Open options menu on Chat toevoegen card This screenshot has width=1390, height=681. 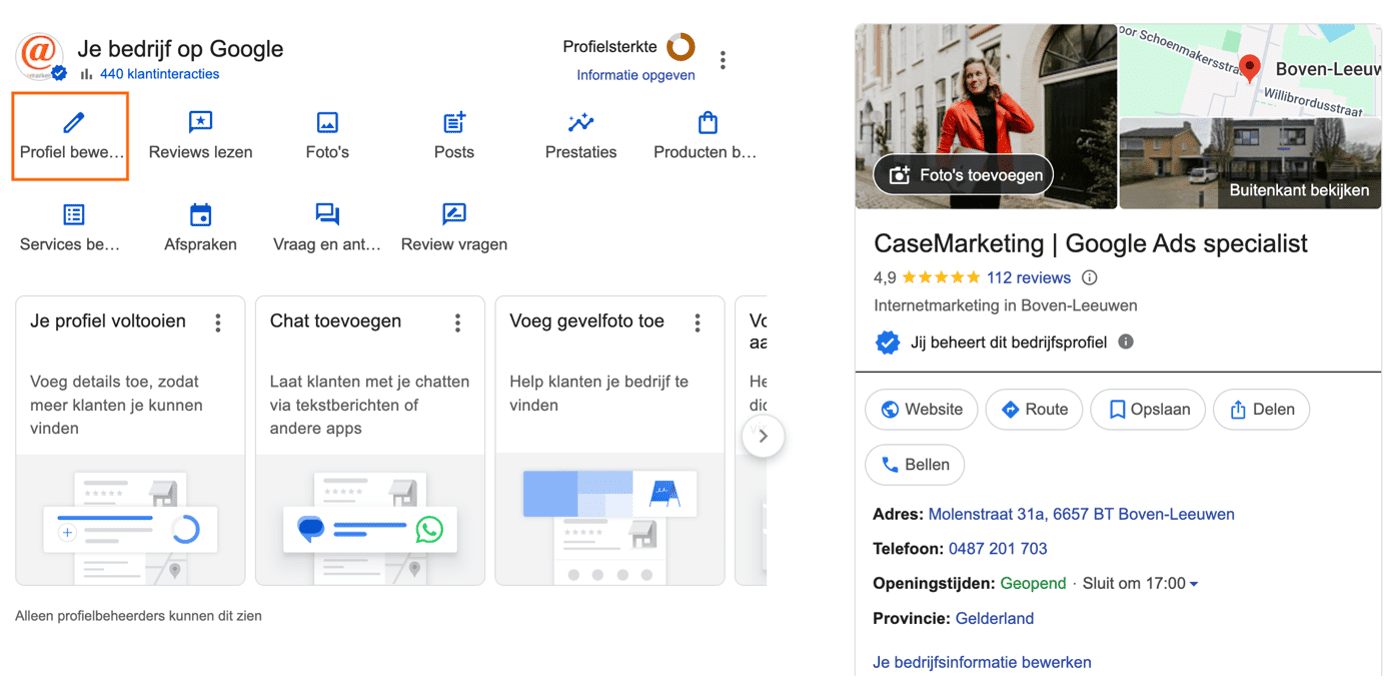click(x=458, y=322)
